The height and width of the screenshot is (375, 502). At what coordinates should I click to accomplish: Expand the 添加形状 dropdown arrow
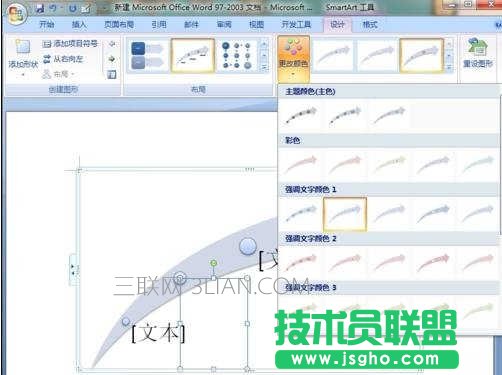23,75
